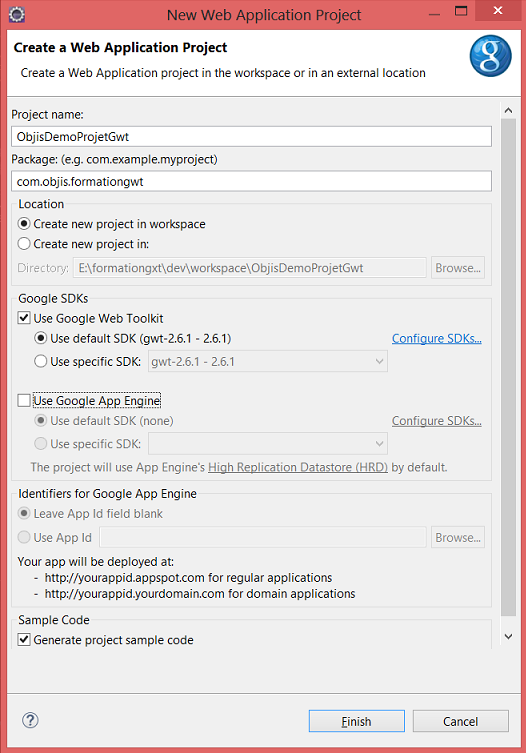Click the vertical scrollbar thumb
Screen dimensions: 527x754
(x=508, y=367)
